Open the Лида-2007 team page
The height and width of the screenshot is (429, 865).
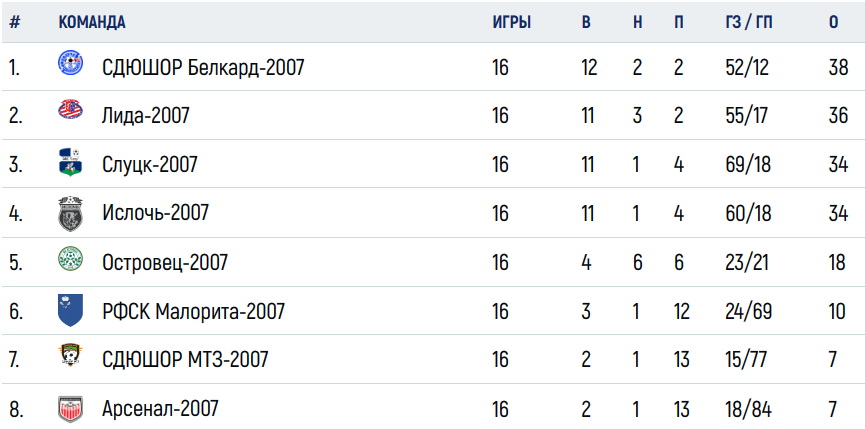(x=146, y=116)
